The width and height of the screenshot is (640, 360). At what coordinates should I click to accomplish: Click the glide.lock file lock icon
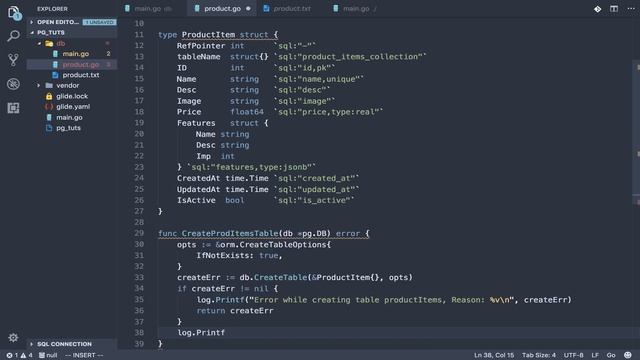click(49, 96)
